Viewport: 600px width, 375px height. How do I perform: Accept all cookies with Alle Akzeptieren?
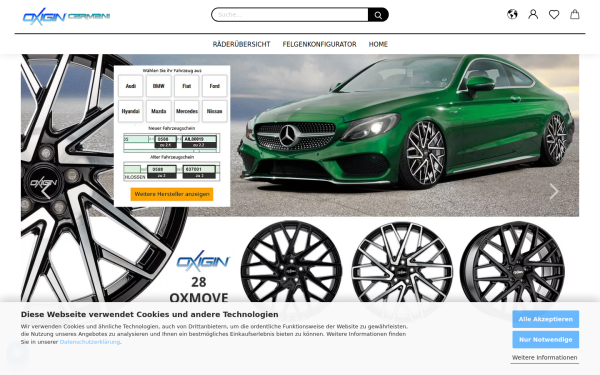click(x=545, y=319)
